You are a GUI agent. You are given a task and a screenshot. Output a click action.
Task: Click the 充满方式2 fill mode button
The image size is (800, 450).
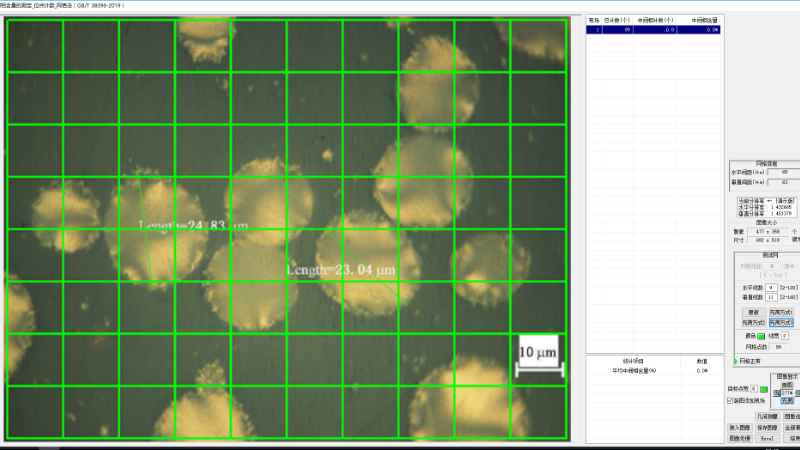pyautogui.click(x=754, y=323)
